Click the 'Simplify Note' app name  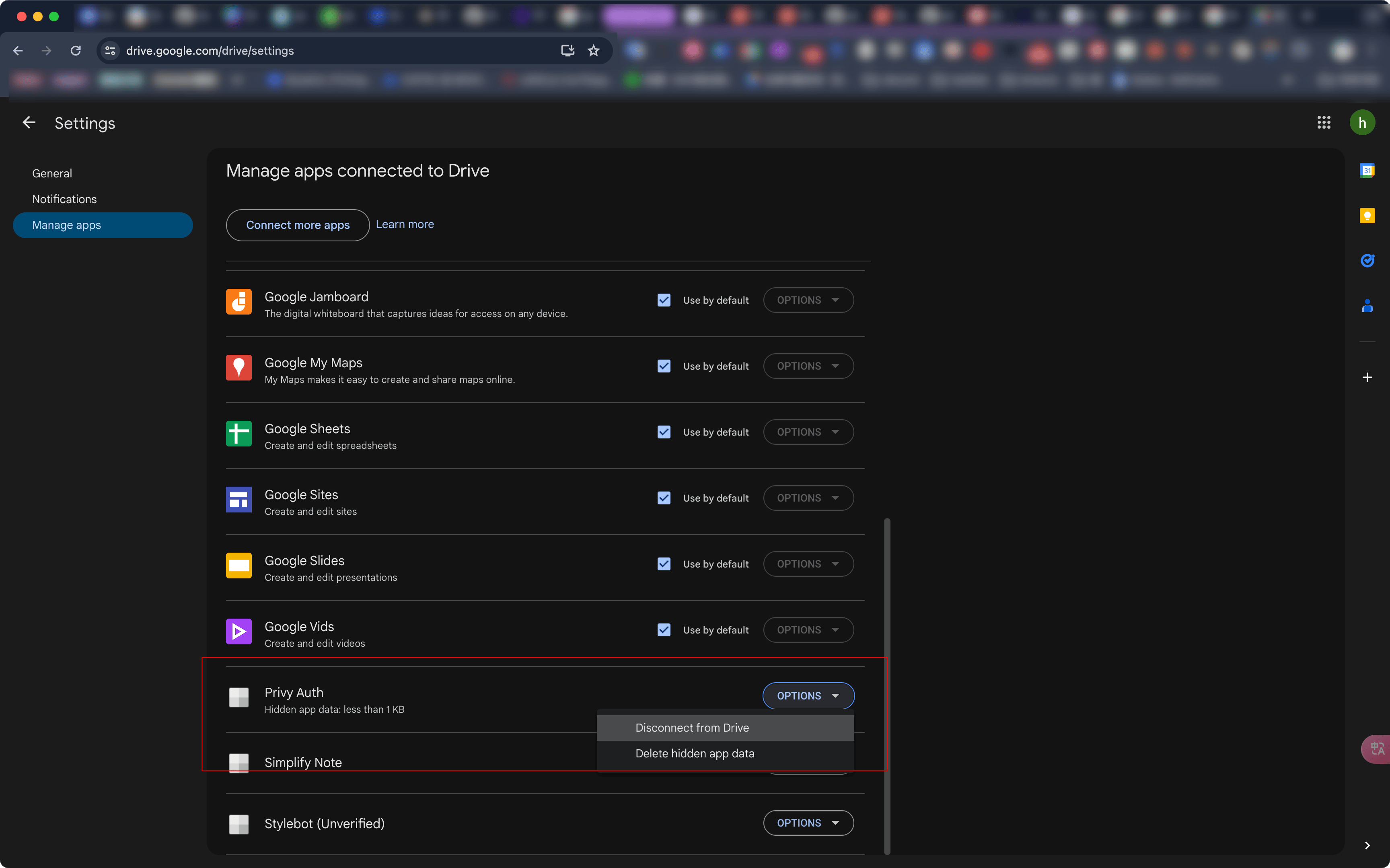click(303, 762)
